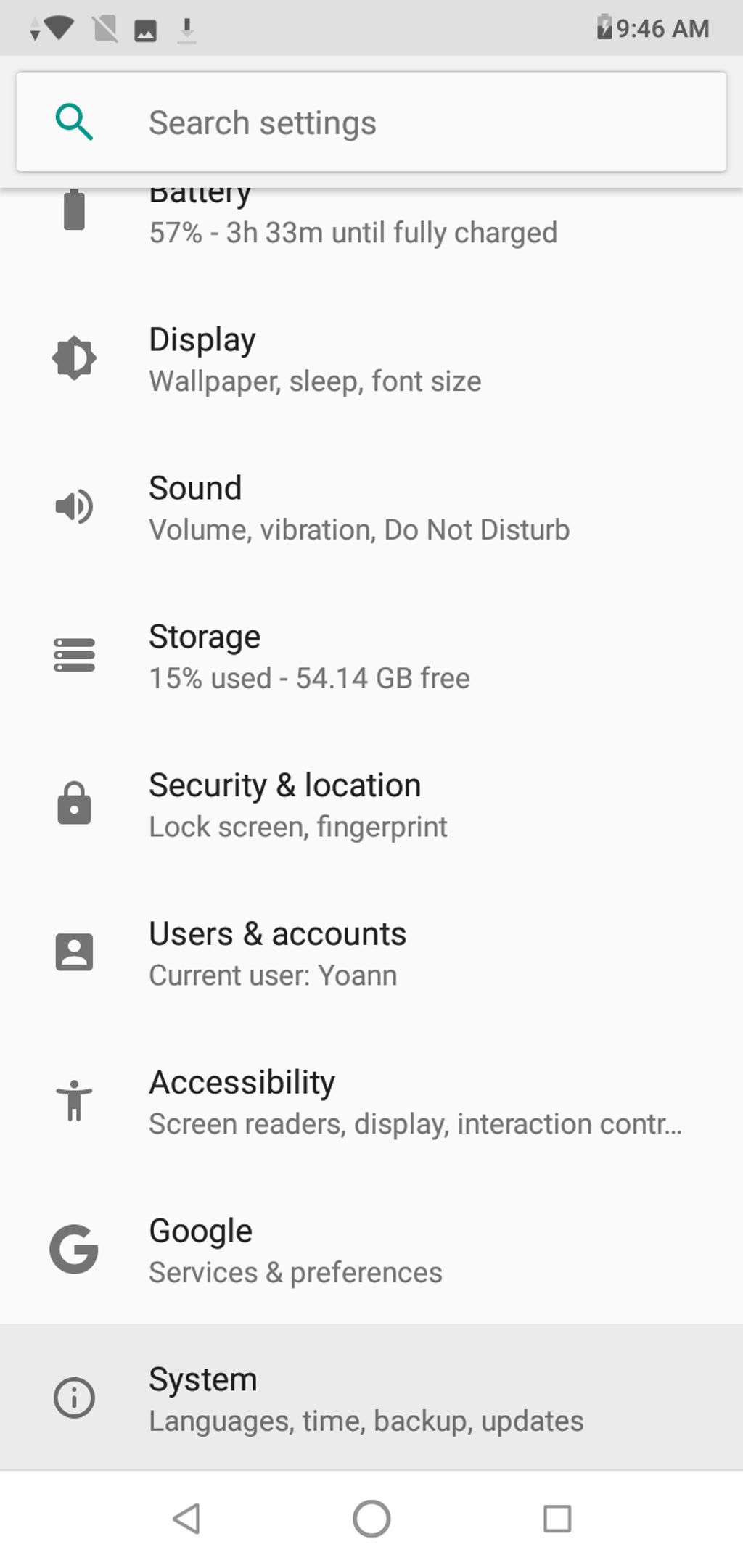Tap the System info icon
Screen dimensions: 743x1568
(x=74, y=1398)
